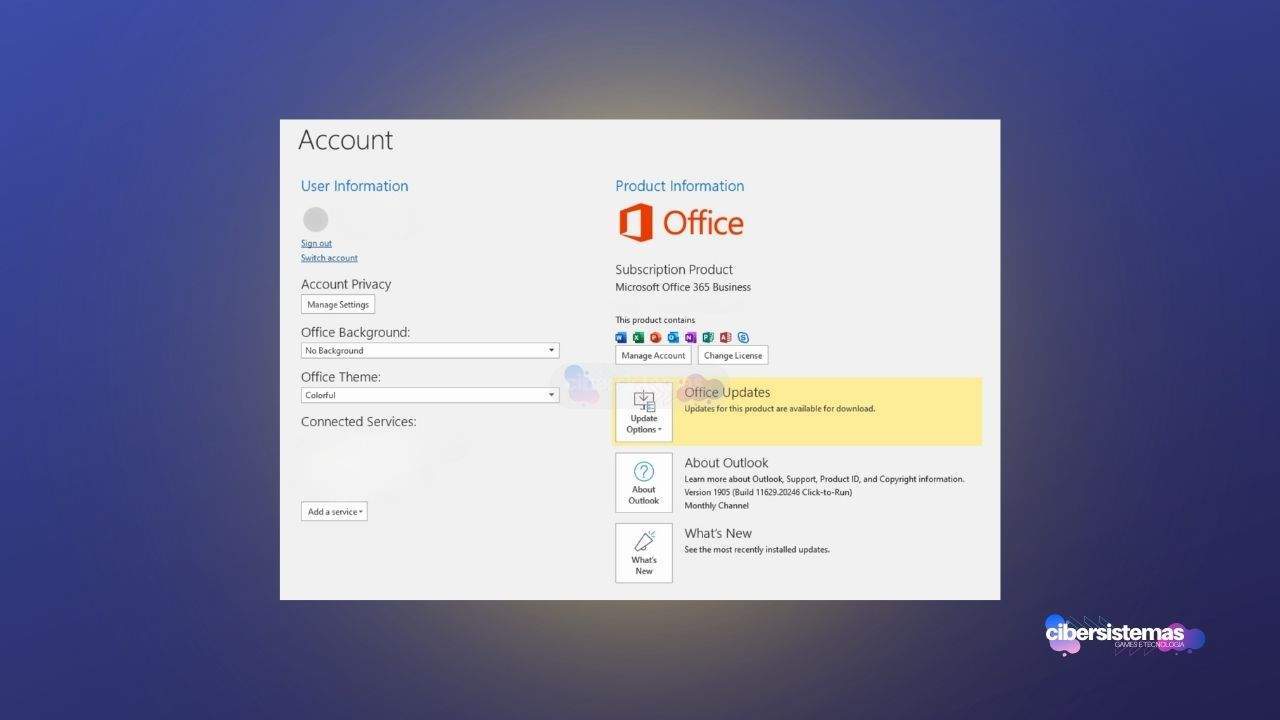Click the version 1905 build text
The image size is (1280, 720).
768,492
